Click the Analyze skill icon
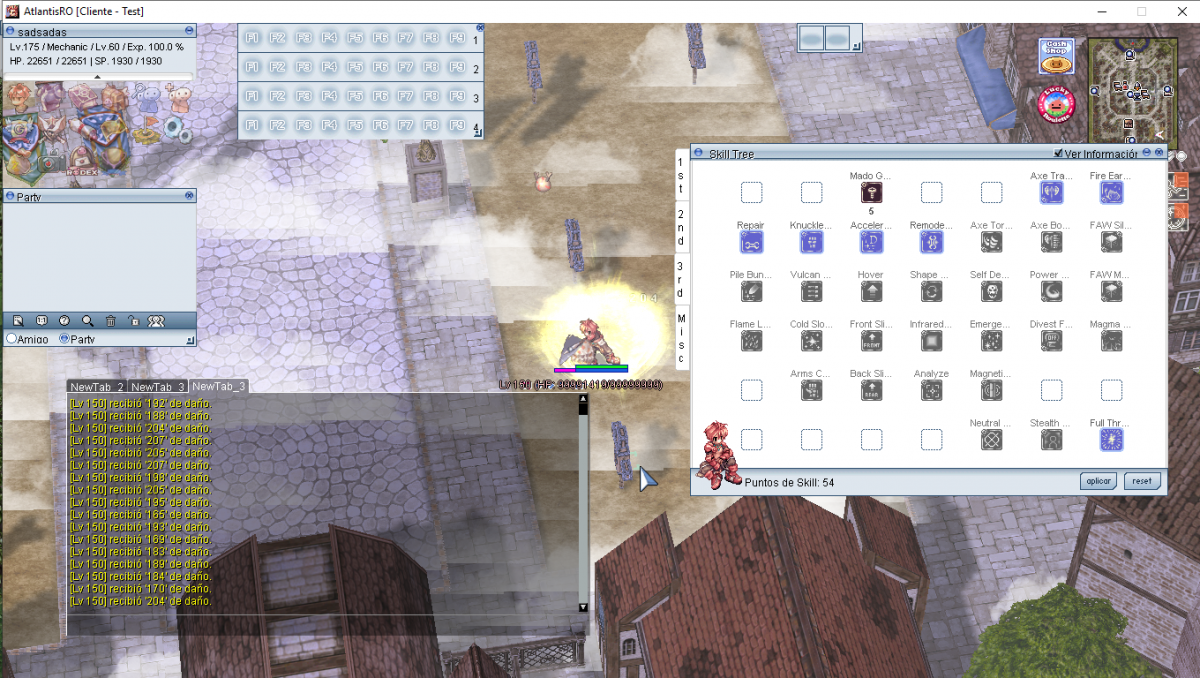Image resolution: width=1200 pixels, height=678 pixels. click(931, 390)
